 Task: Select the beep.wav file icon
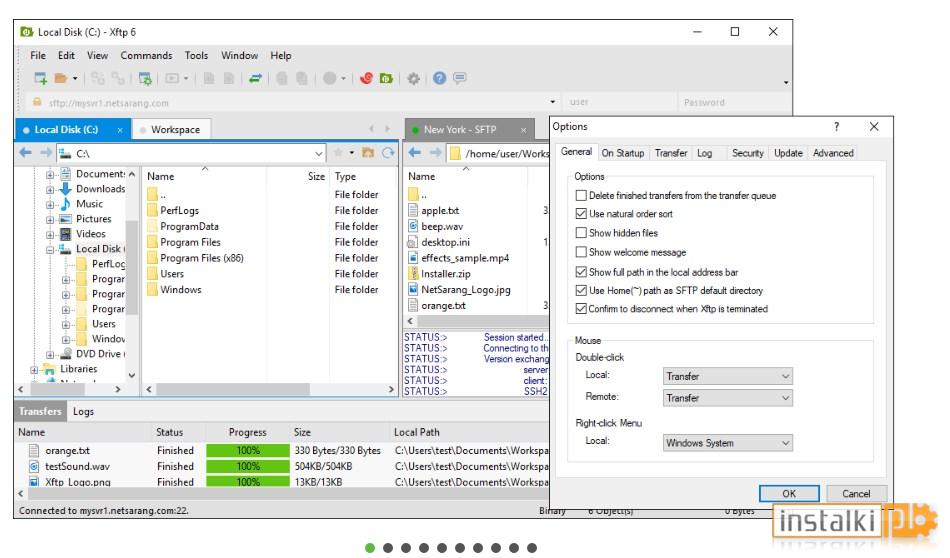[x=413, y=226]
